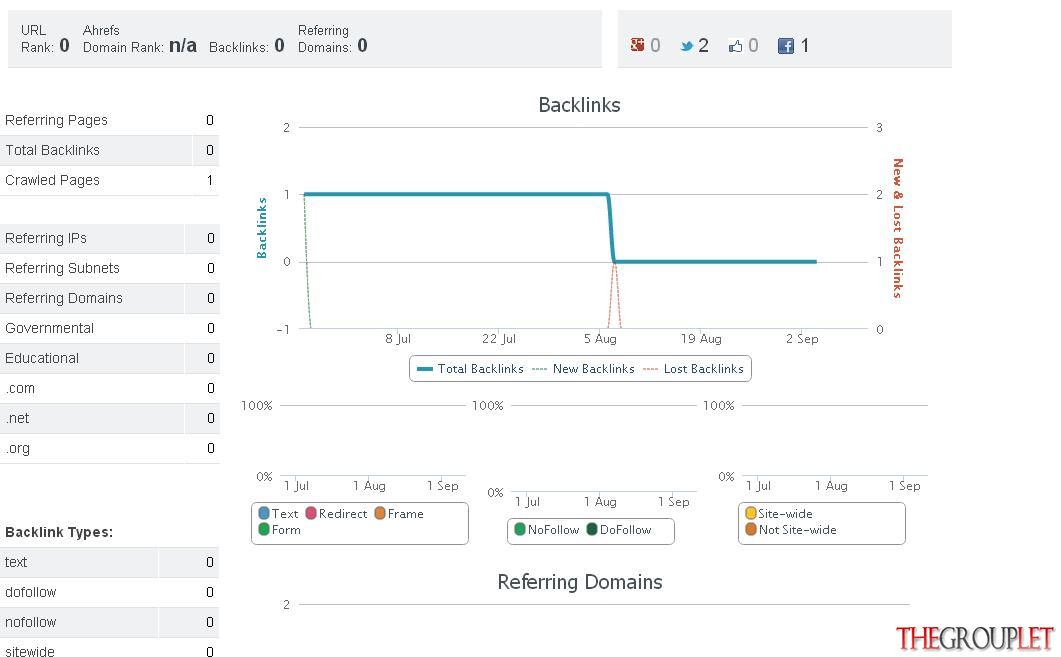Select the text row under Backlink Types
Viewport: 1061px width, 657px height.
(x=110, y=562)
